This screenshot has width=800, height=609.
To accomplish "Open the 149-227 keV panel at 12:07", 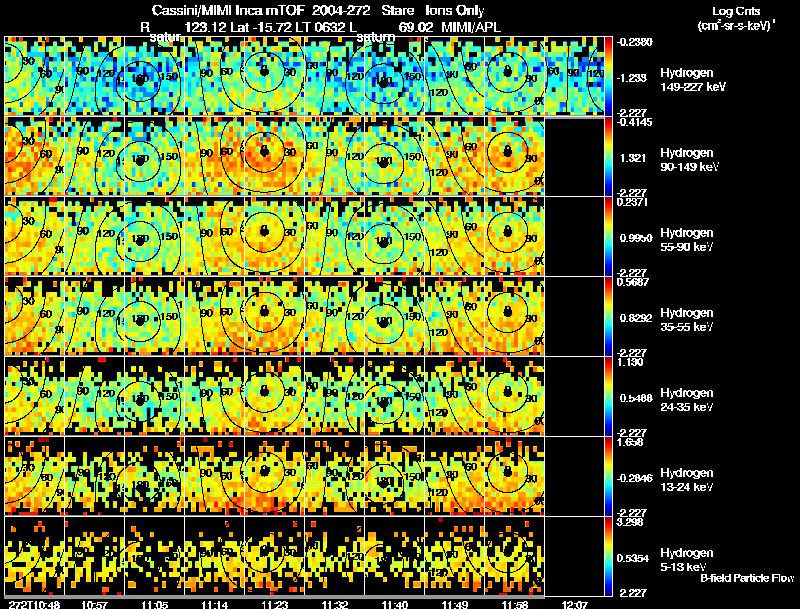I will [574, 77].
